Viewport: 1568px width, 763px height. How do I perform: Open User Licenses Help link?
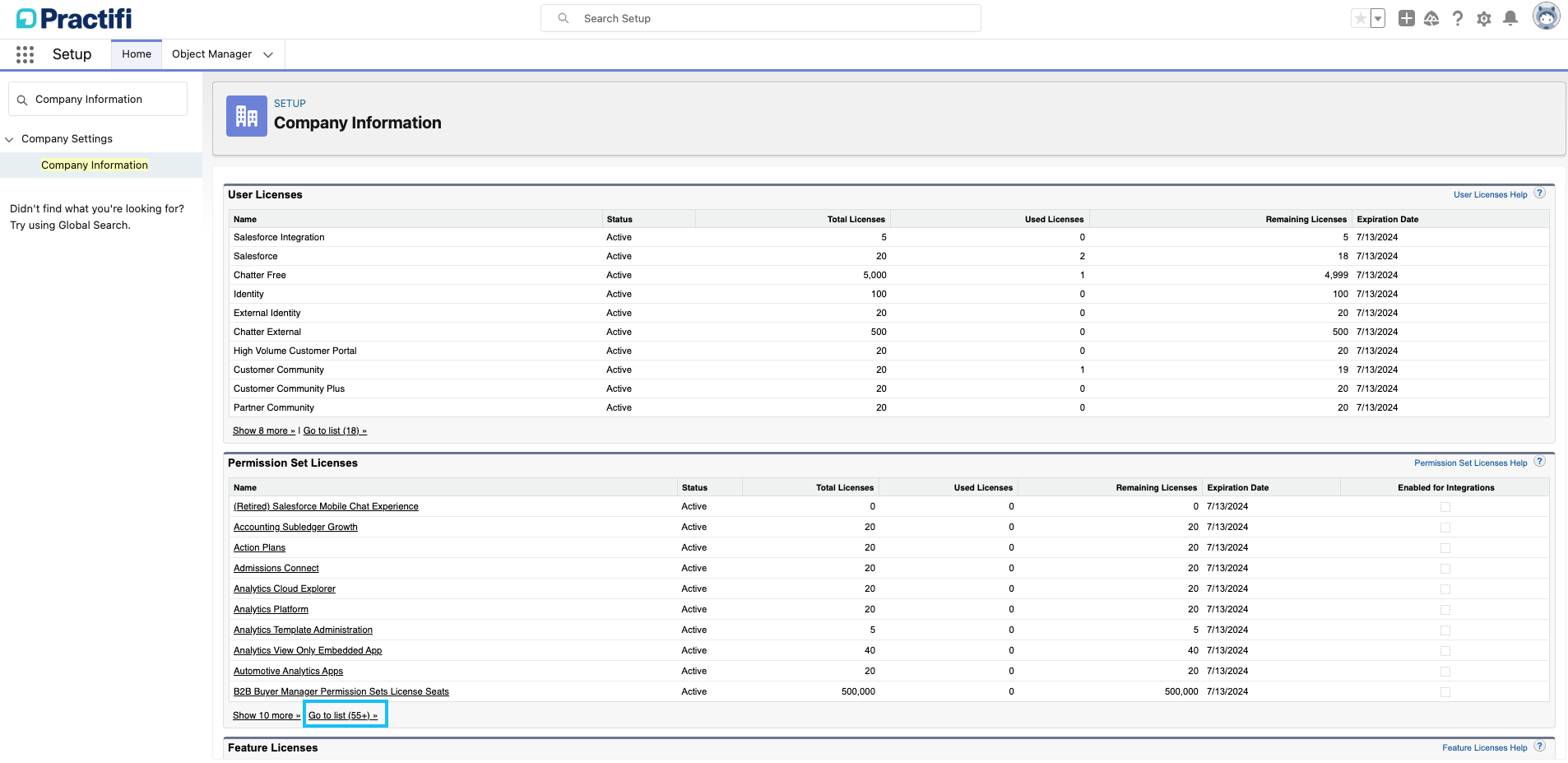[1490, 195]
